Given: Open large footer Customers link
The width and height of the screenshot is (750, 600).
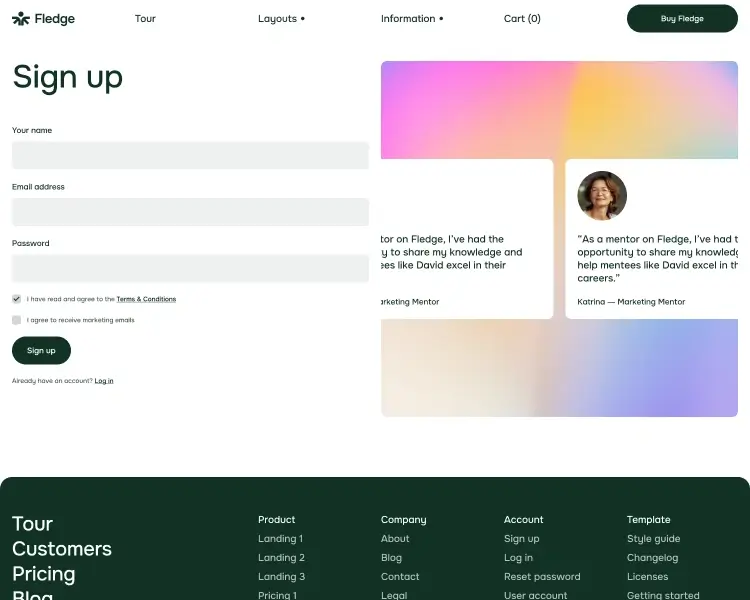Looking at the screenshot, I should pyautogui.click(x=62, y=549).
